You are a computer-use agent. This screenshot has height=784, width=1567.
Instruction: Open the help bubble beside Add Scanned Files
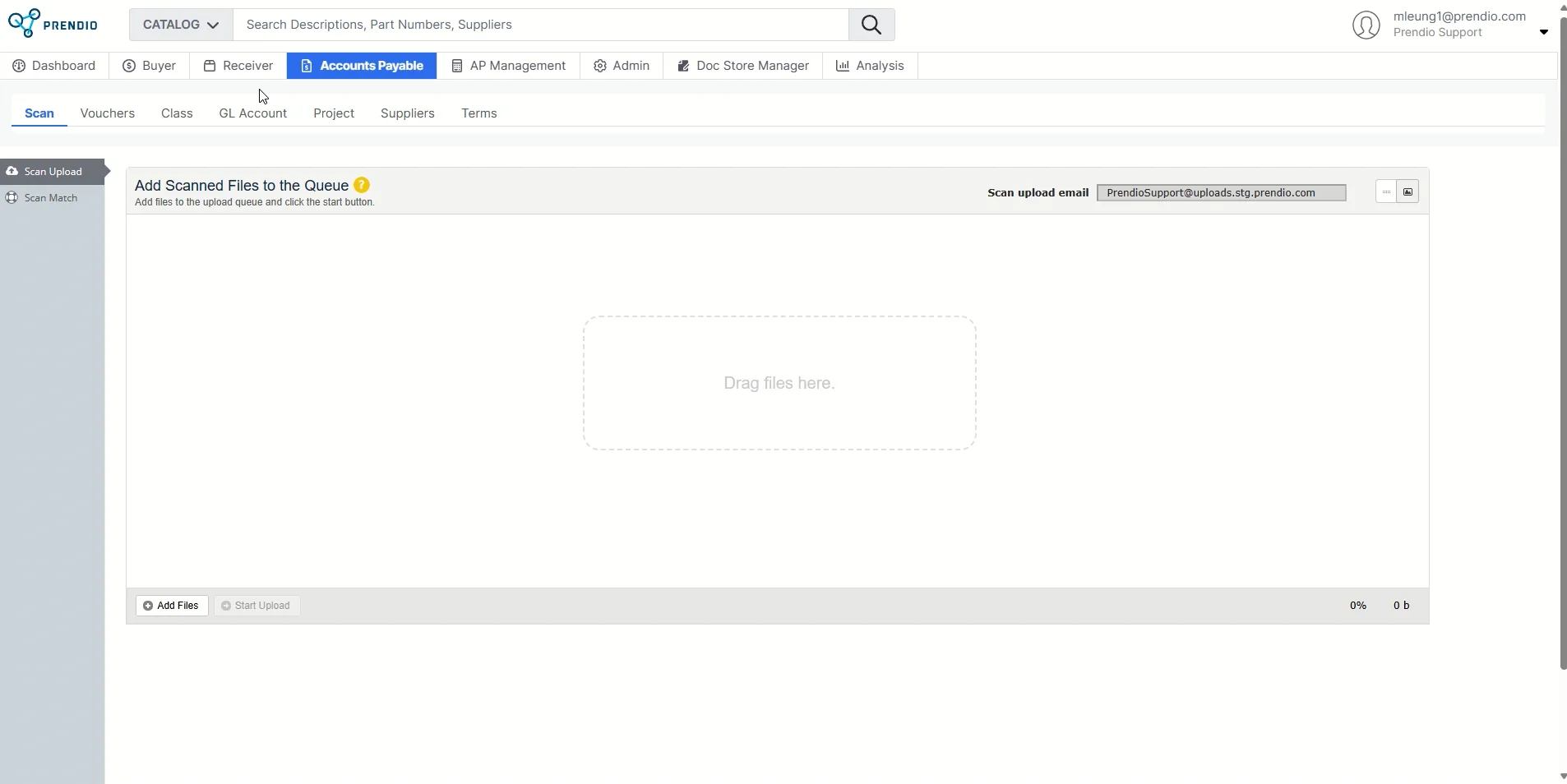pos(360,185)
